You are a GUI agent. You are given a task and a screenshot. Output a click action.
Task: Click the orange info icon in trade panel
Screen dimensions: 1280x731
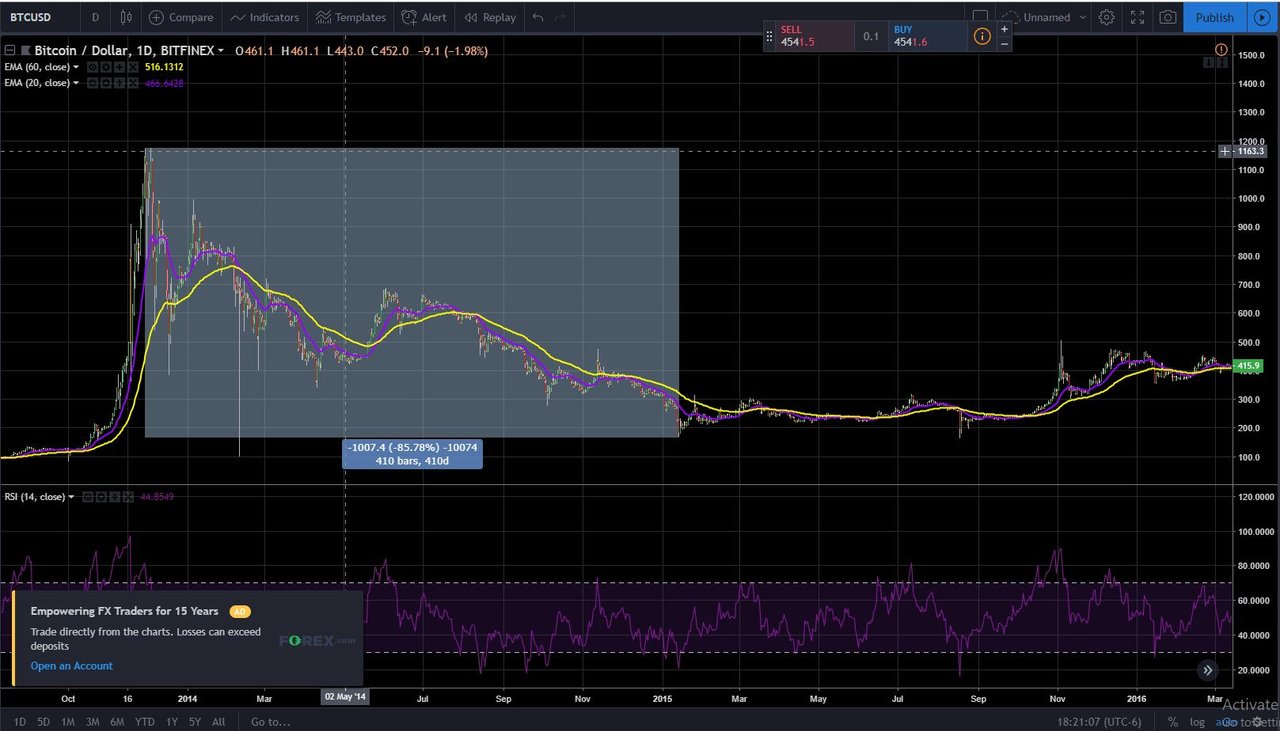(x=982, y=36)
